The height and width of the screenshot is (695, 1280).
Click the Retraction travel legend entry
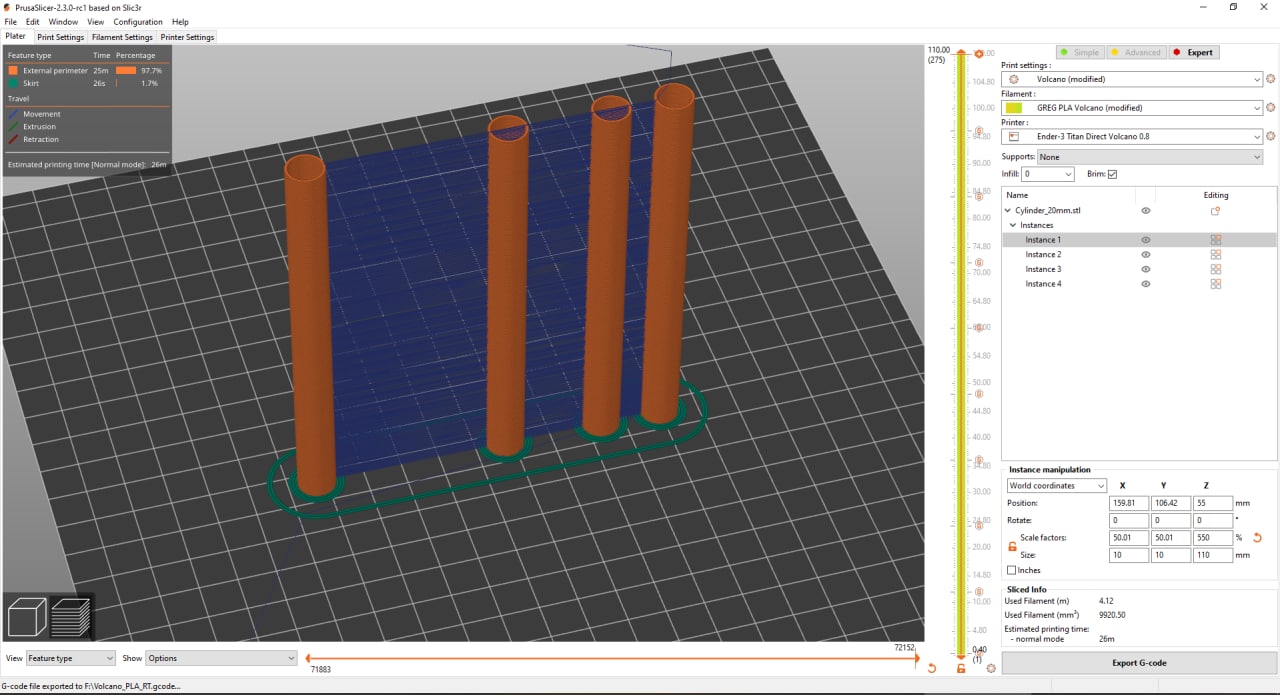pos(33,140)
